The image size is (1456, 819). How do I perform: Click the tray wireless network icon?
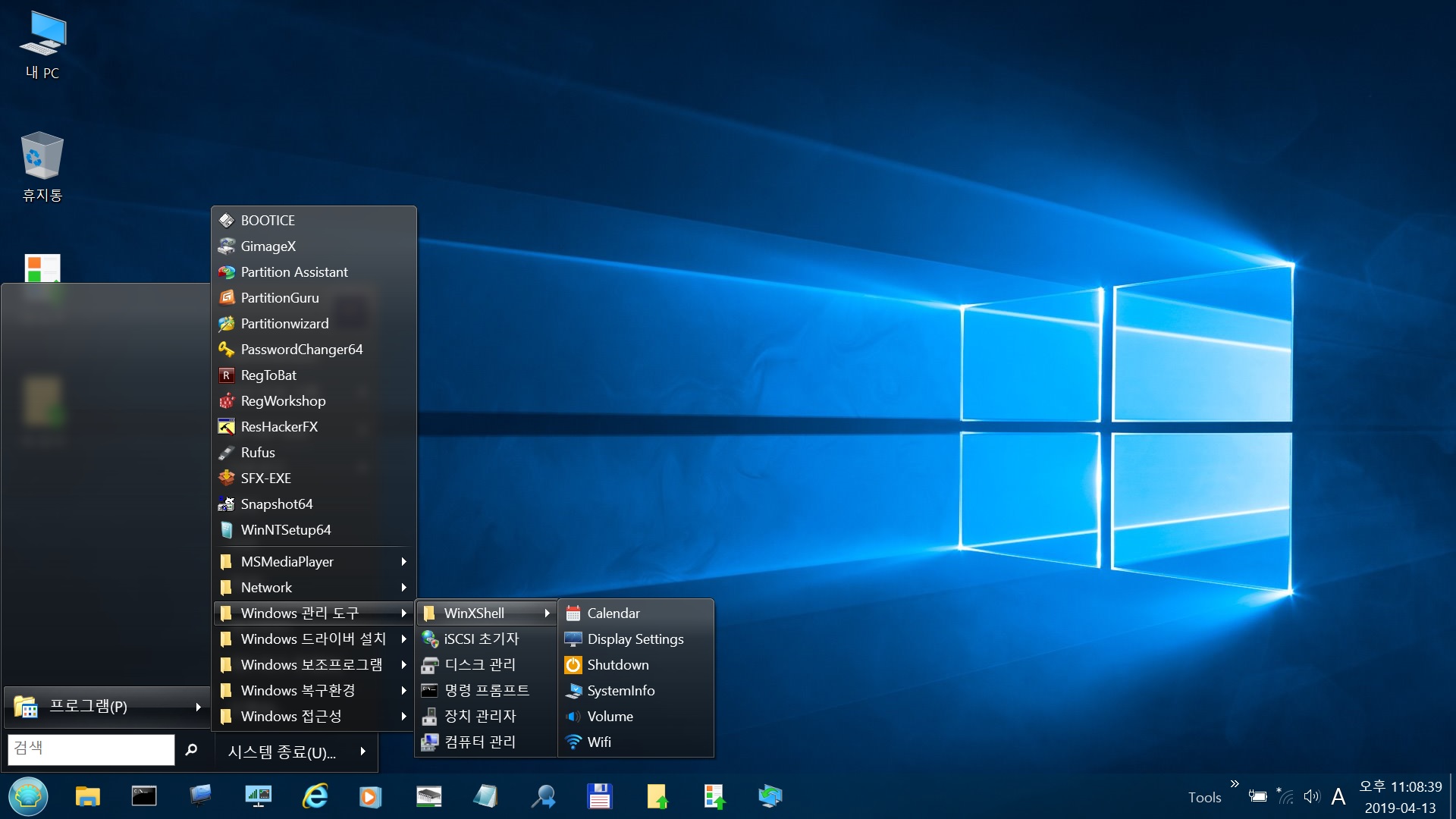[x=1285, y=796]
